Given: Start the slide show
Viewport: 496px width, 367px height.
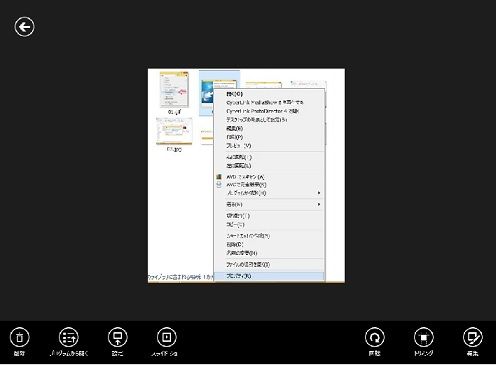Looking at the screenshot, I should [167, 337].
